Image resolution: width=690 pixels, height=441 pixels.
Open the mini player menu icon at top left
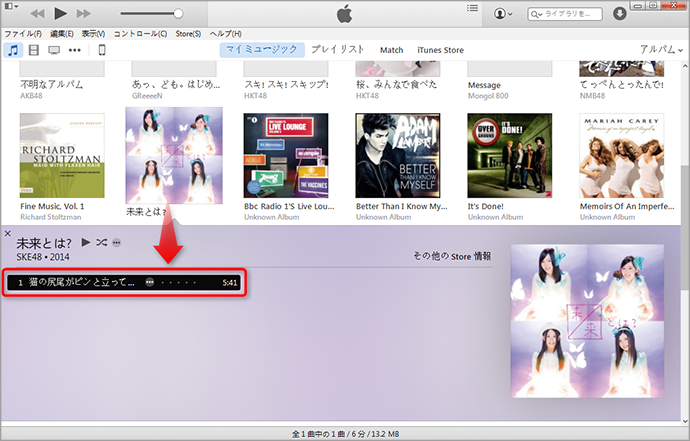[11, 6]
